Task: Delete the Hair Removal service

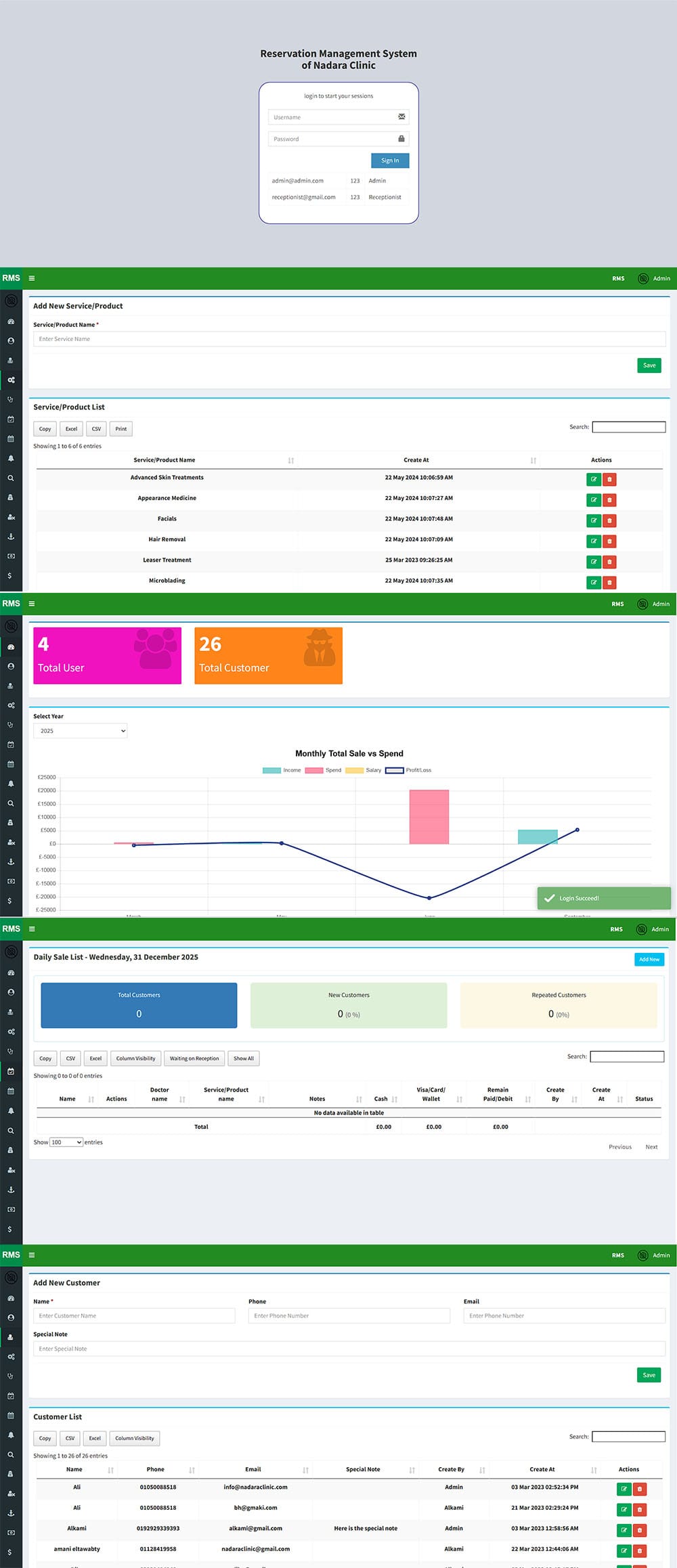Action: (x=609, y=541)
